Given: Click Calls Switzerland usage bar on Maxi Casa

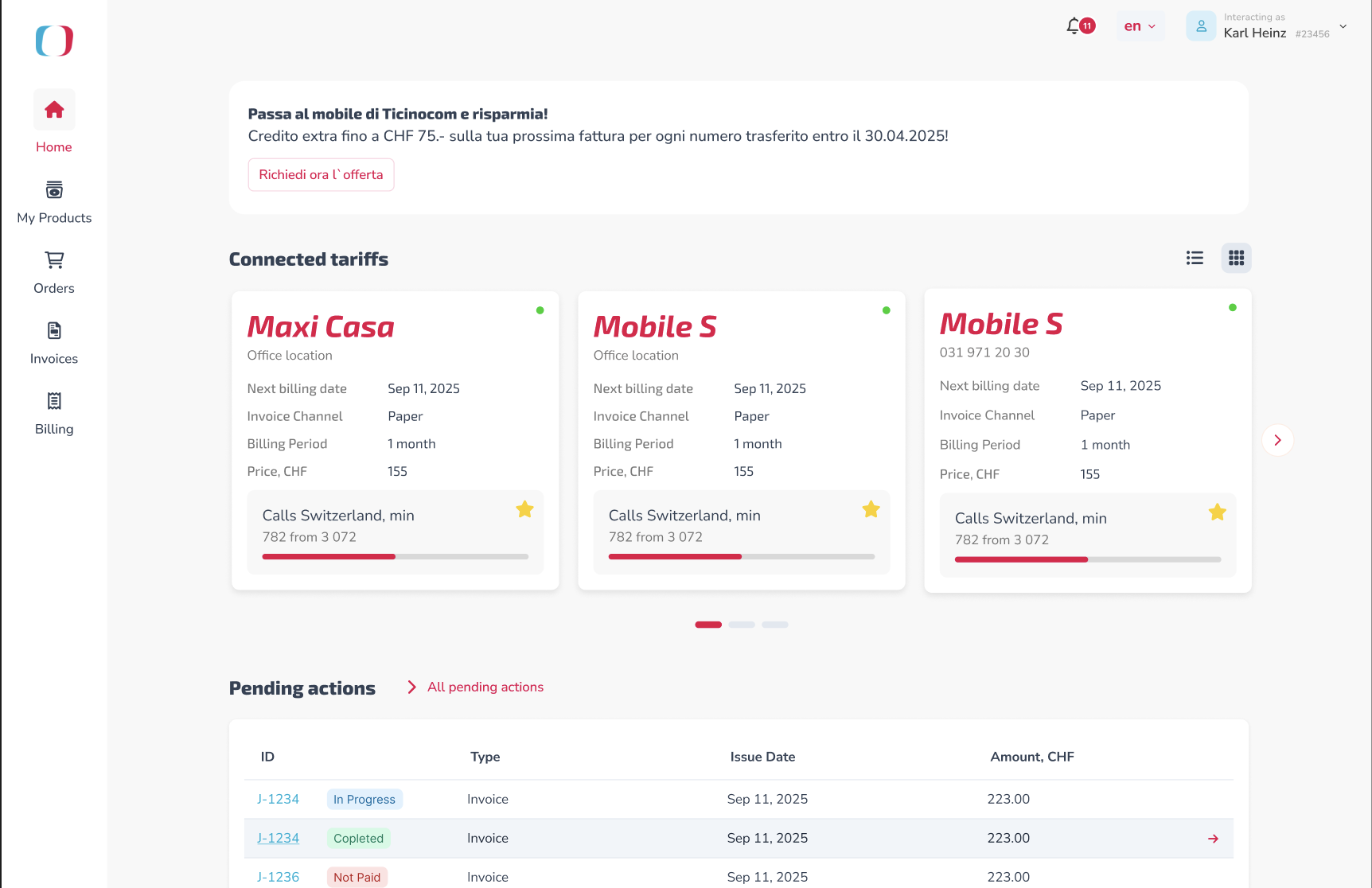Looking at the screenshot, I should click(x=395, y=557).
